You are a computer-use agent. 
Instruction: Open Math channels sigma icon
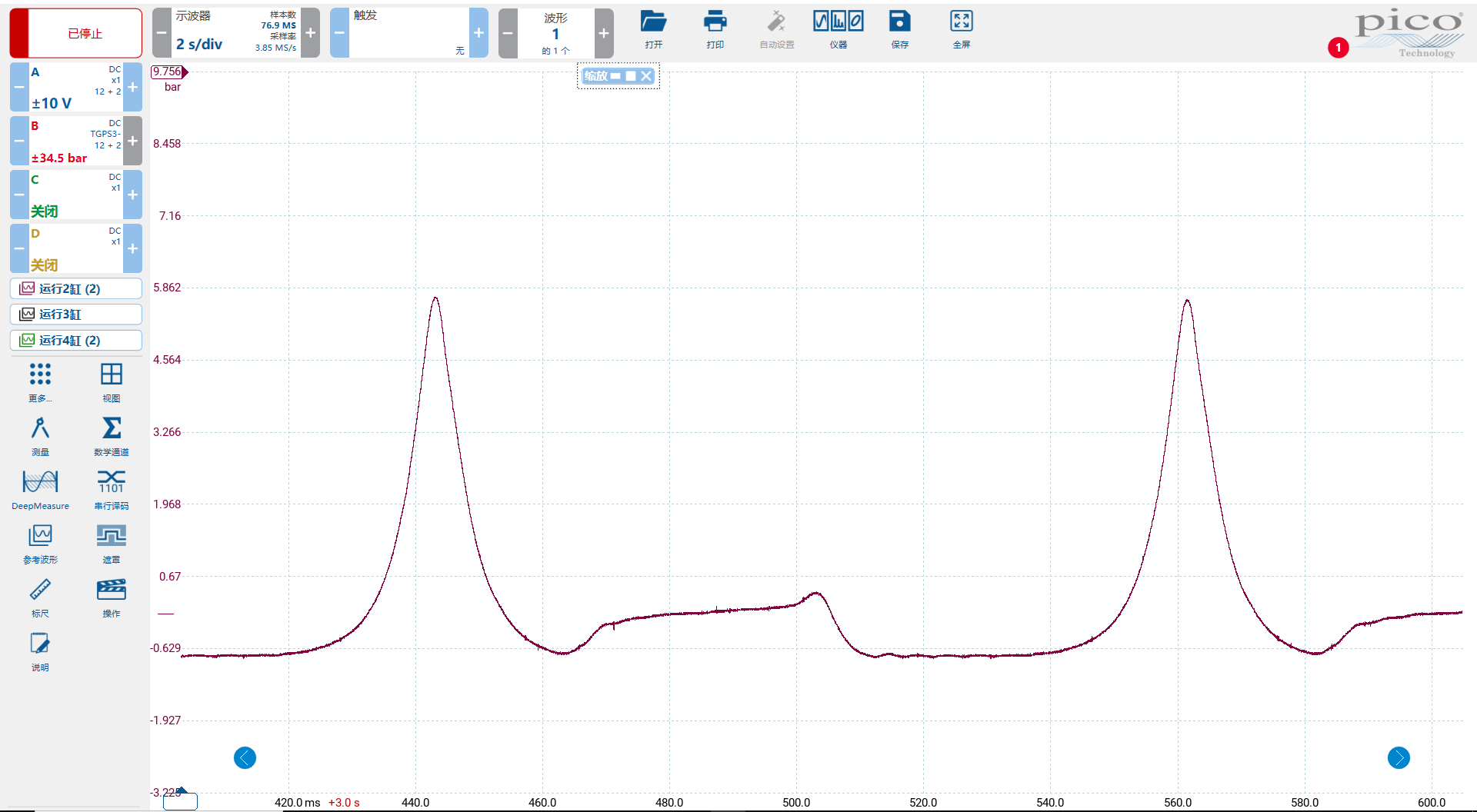click(x=112, y=435)
